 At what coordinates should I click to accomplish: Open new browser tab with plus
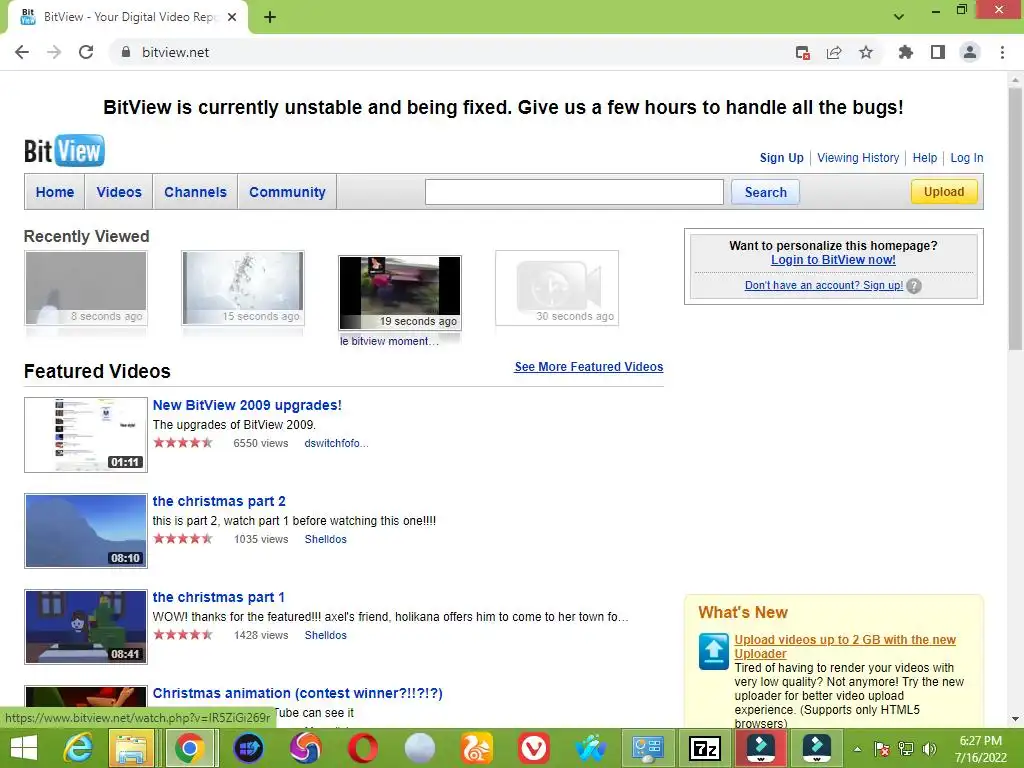(270, 17)
